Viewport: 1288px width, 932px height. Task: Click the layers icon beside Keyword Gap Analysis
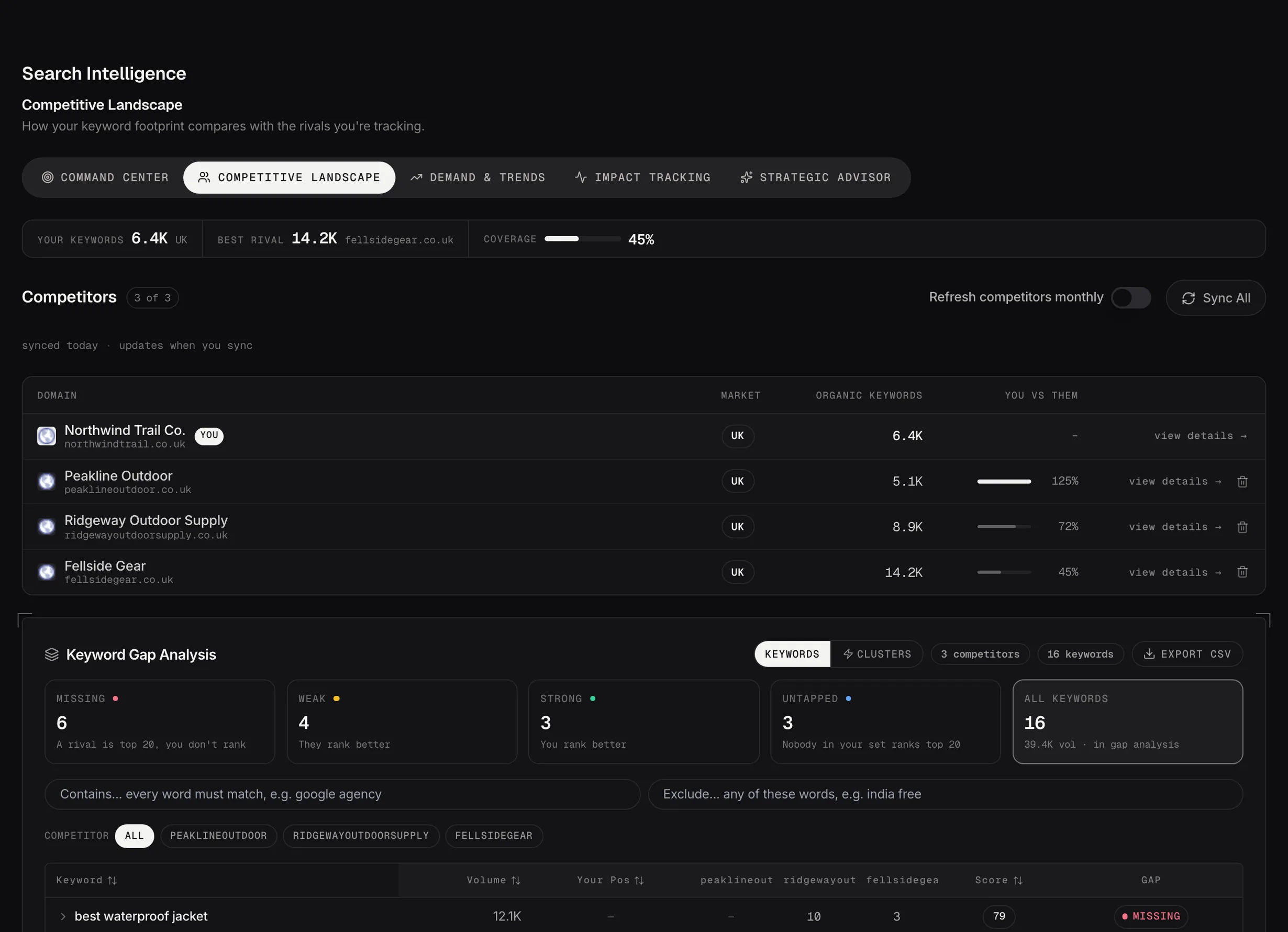click(x=52, y=655)
